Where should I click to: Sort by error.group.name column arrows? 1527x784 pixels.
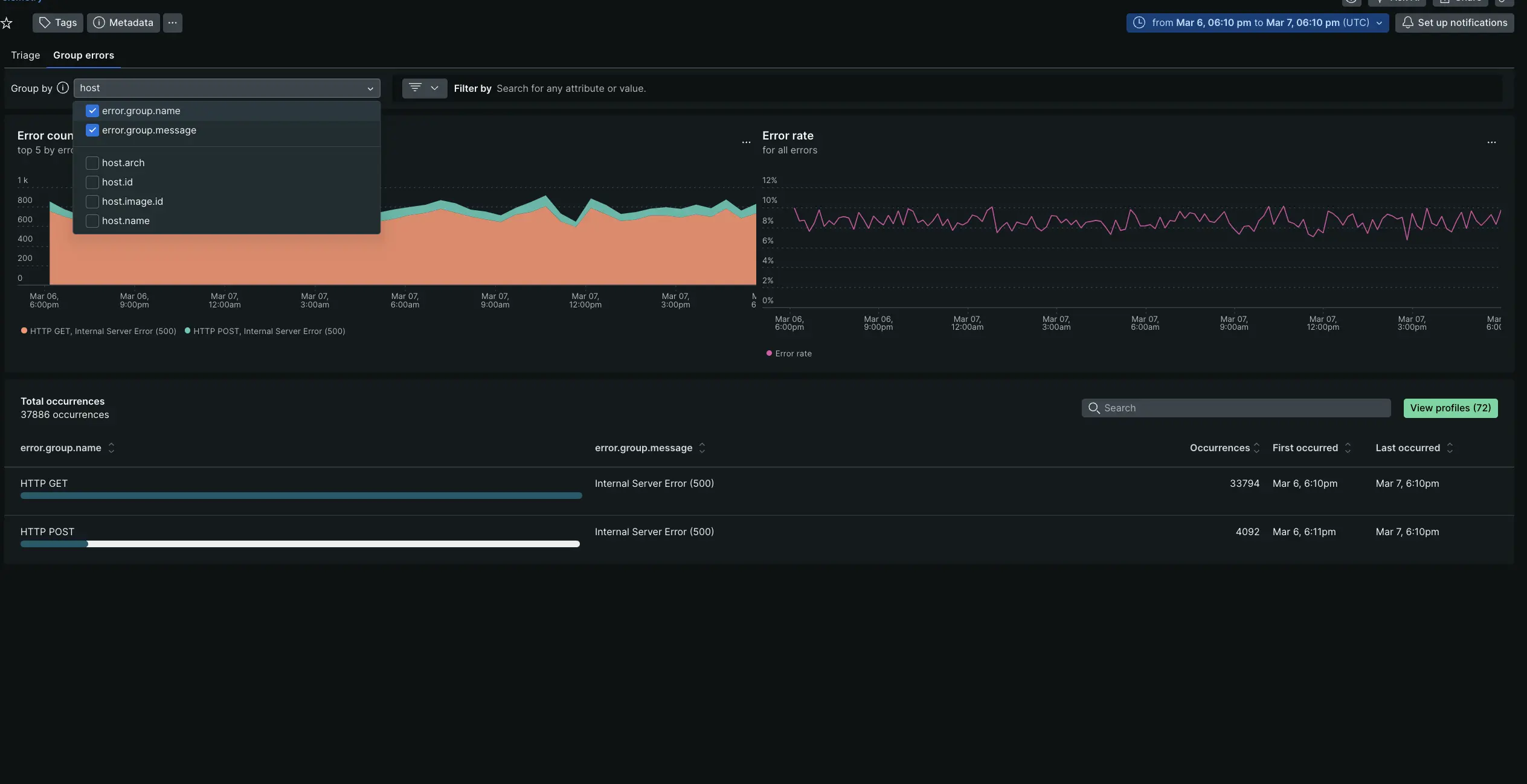click(111, 448)
